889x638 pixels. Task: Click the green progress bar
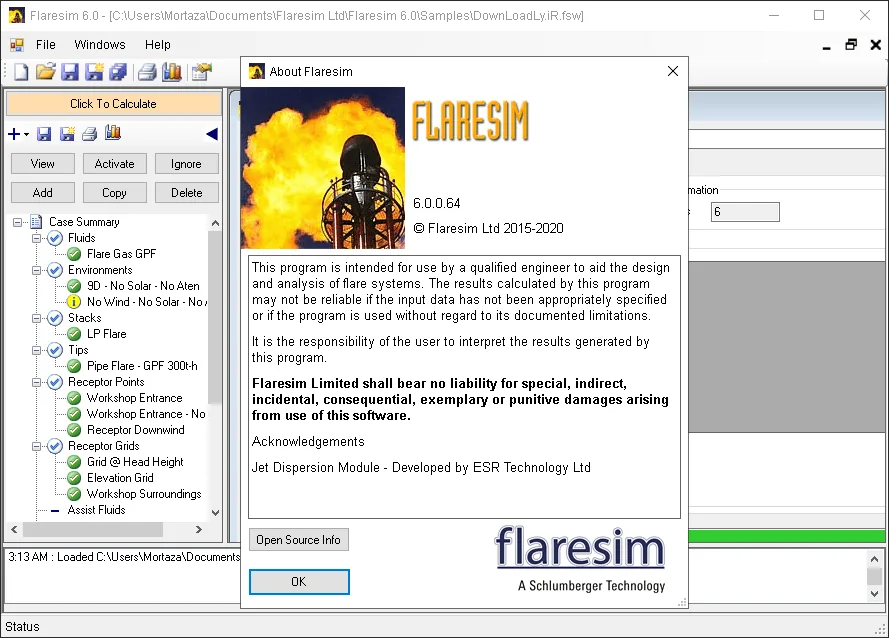787,536
